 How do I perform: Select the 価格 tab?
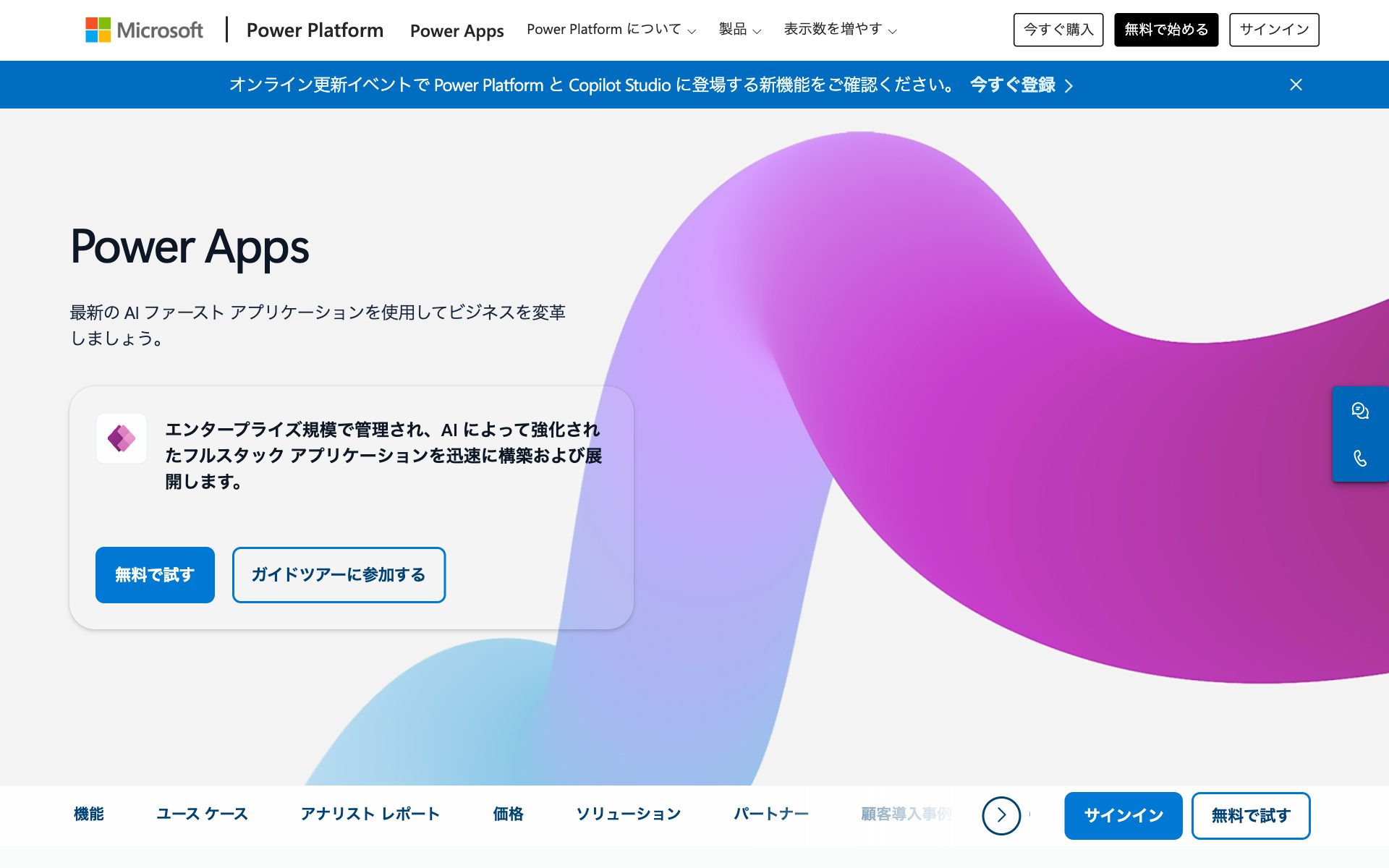pos(508,814)
